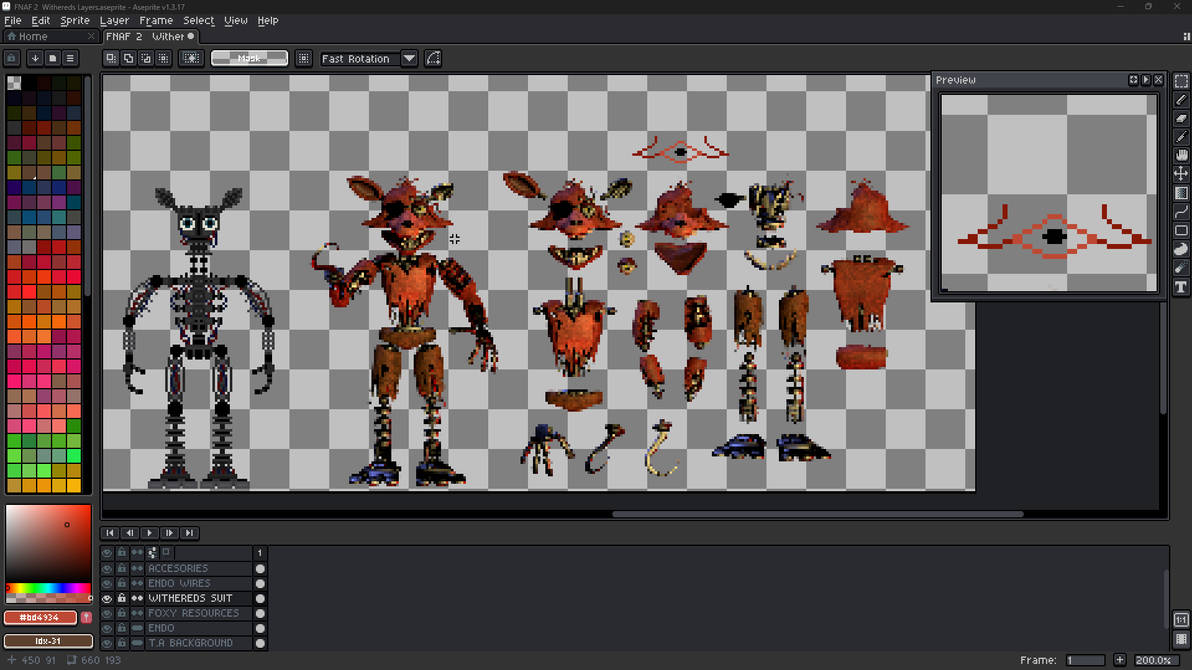
Task: Click the palette warning pin icon beside #bd4934
Action: coord(86,618)
